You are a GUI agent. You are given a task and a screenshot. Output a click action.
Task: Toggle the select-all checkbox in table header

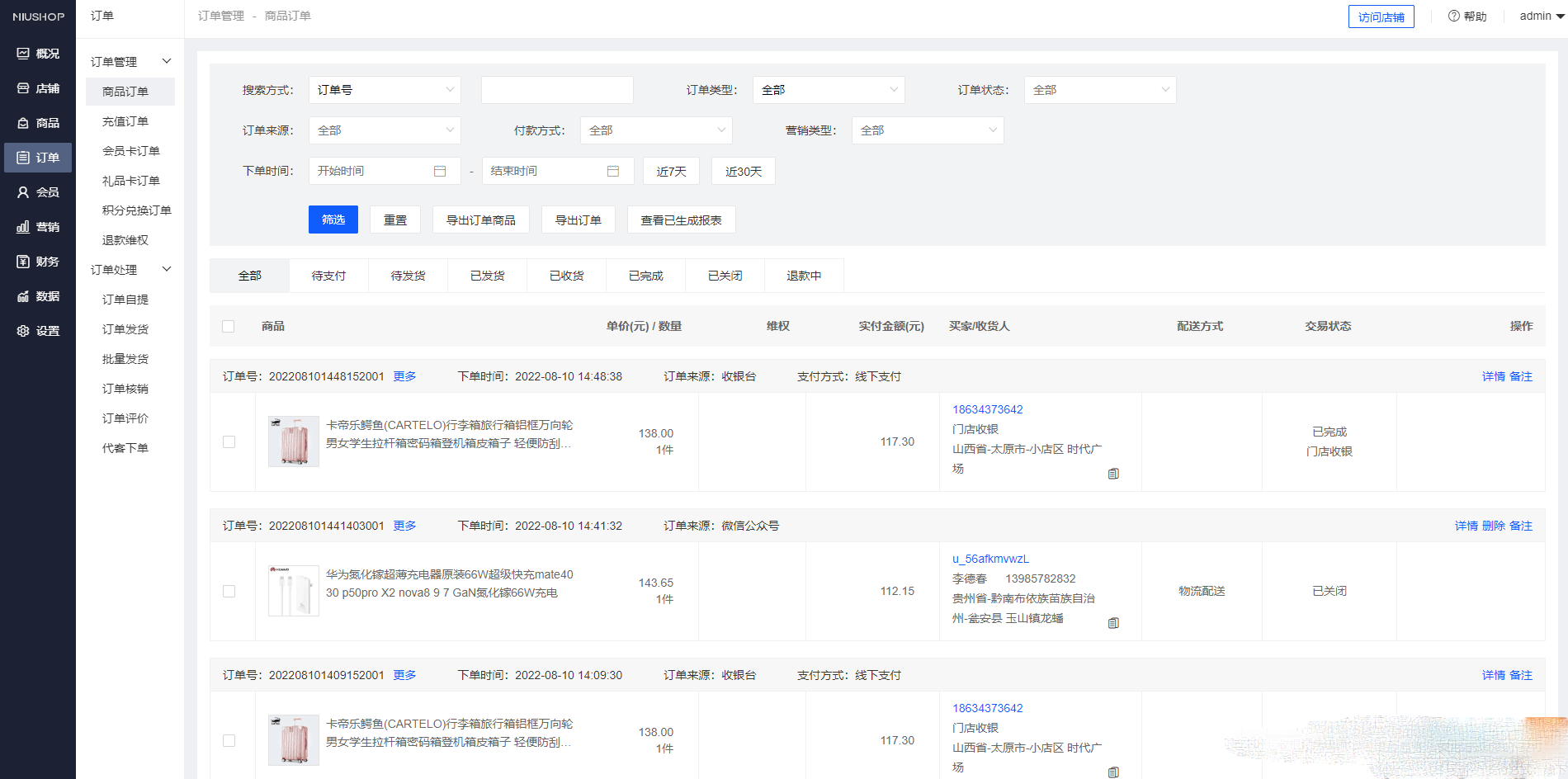[x=229, y=327]
